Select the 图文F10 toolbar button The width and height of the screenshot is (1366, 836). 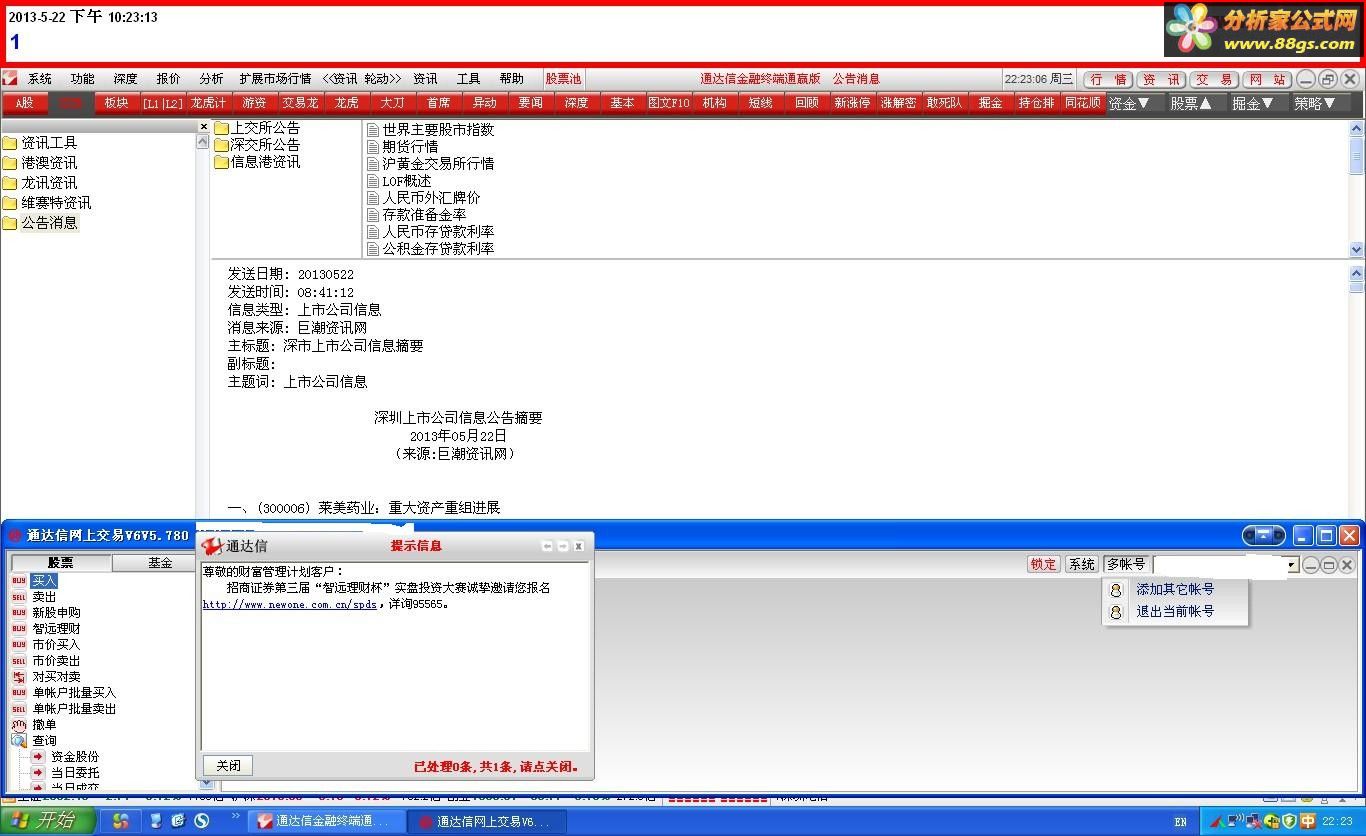tap(669, 103)
